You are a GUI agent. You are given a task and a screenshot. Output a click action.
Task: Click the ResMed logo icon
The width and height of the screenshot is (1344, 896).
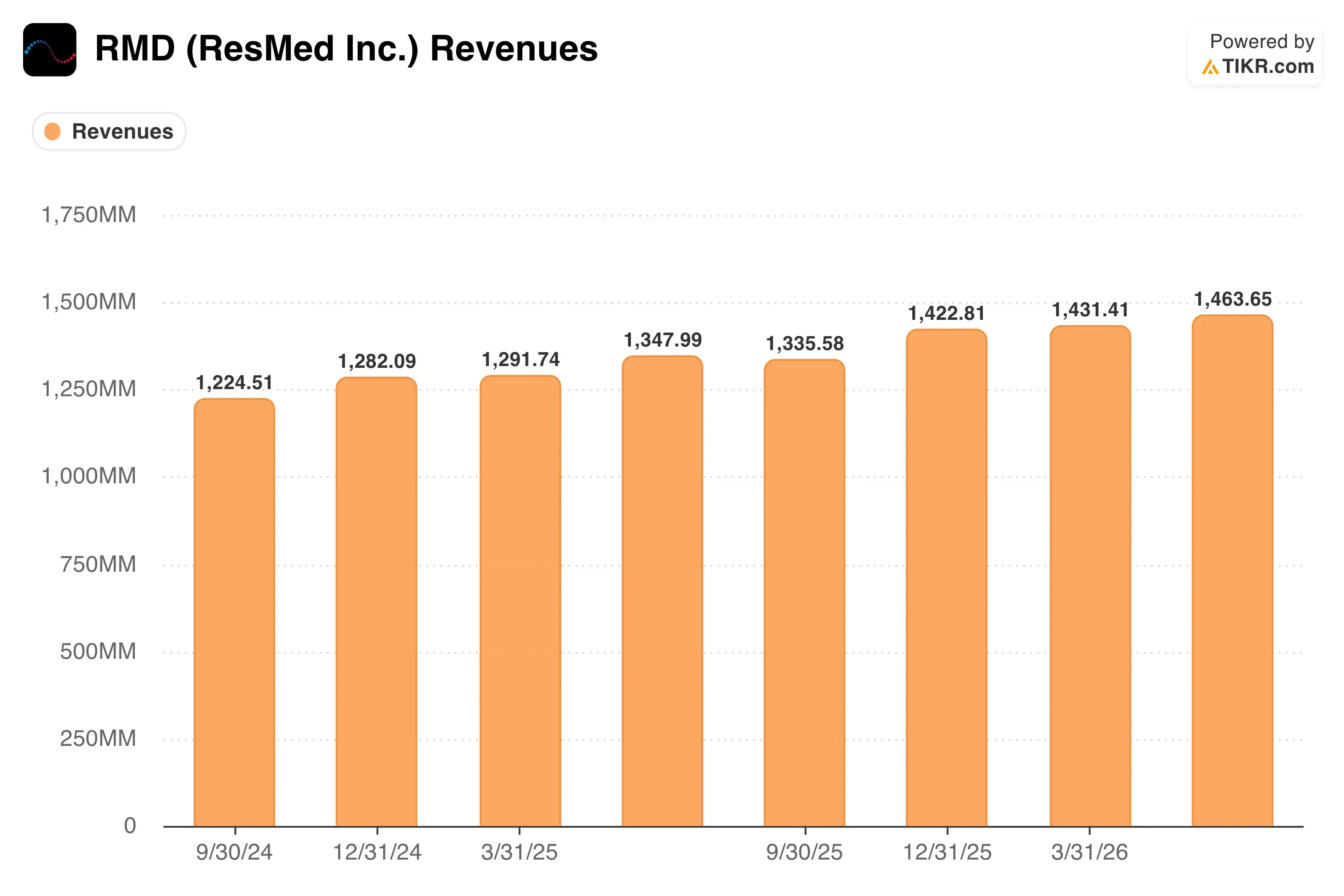tap(50, 50)
